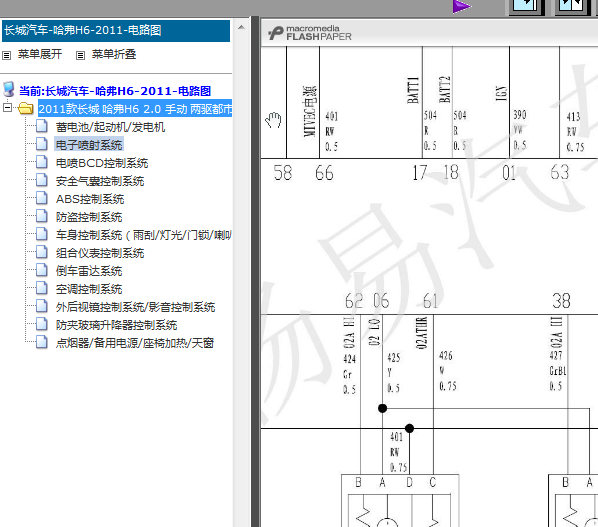Click pin number 17 in the diagram

pyautogui.click(x=420, y=173)
